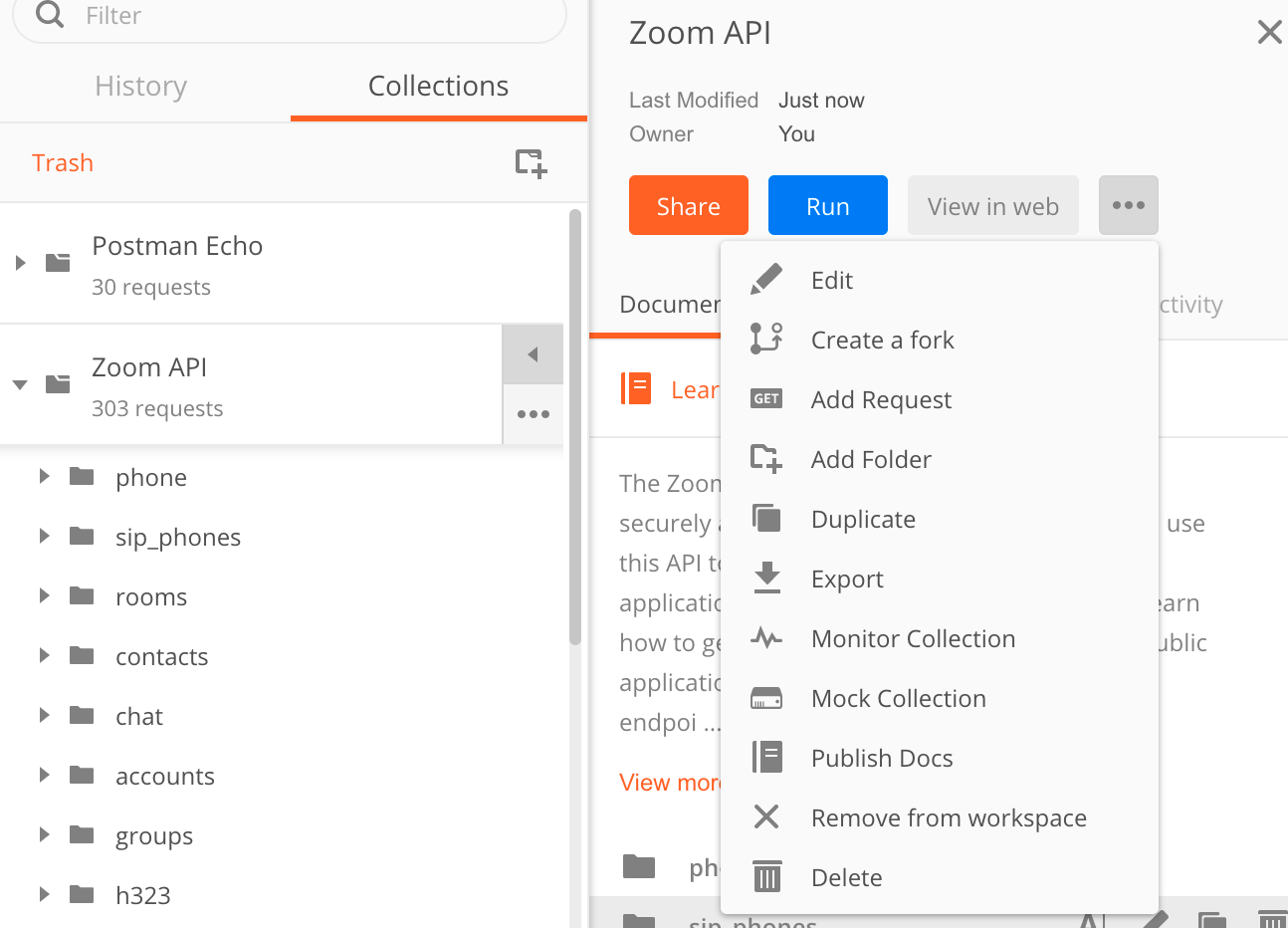Select Publish Docs menu entry

point(940,758)
